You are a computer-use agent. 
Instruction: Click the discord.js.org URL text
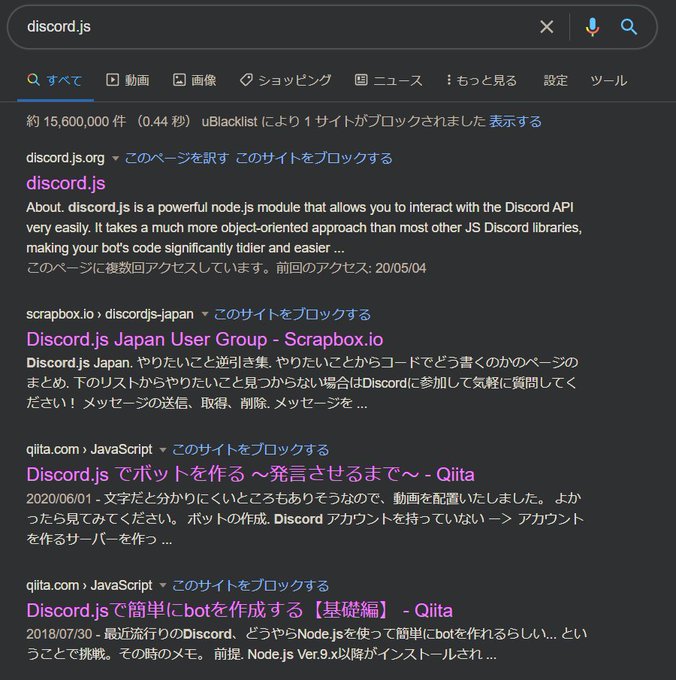[x=65, y=158]
